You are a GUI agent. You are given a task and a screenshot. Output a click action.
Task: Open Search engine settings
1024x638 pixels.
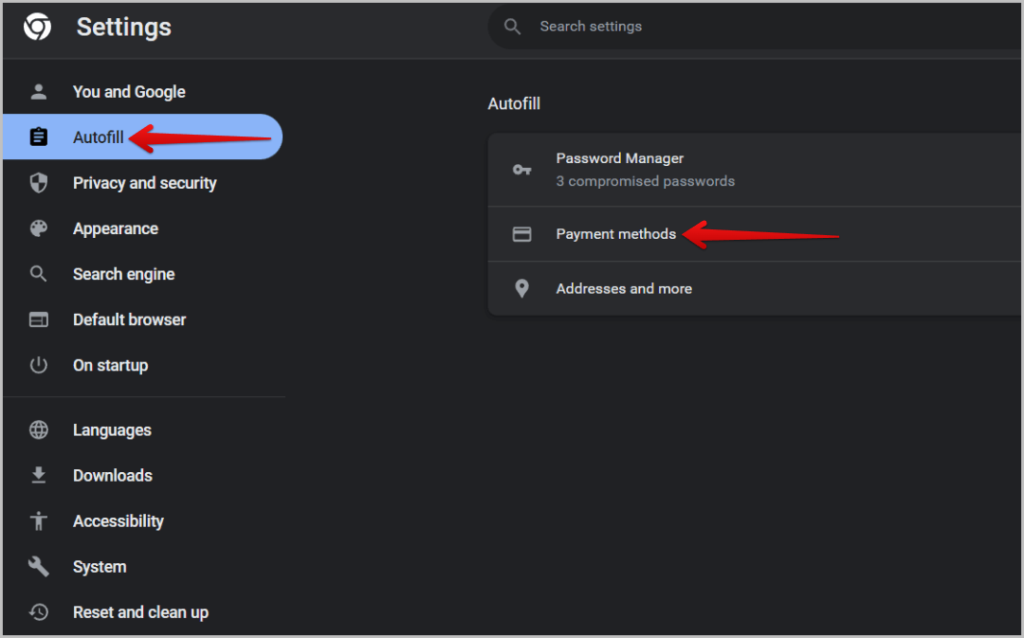123,274
